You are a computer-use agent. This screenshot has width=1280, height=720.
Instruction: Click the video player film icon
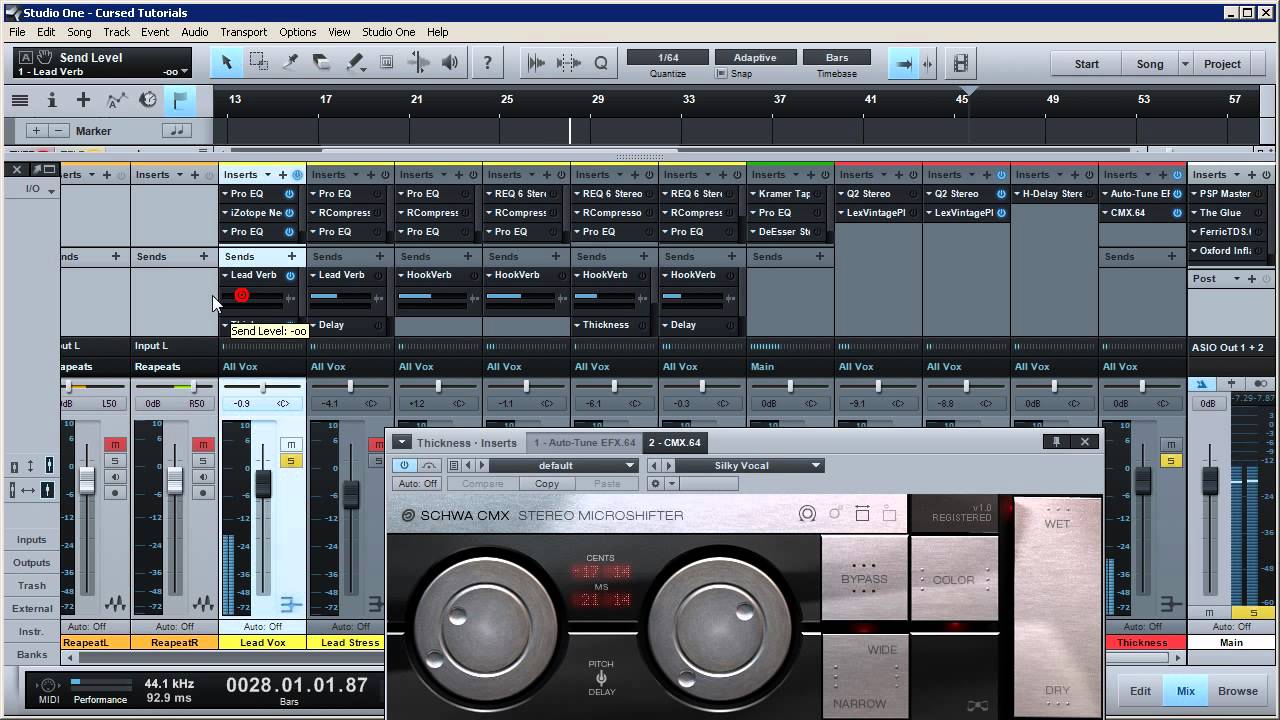[x=961, y=63]
